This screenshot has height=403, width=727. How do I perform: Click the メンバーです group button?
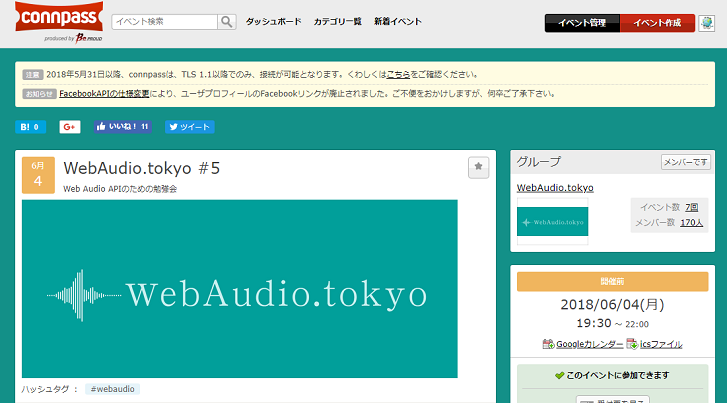685,162
